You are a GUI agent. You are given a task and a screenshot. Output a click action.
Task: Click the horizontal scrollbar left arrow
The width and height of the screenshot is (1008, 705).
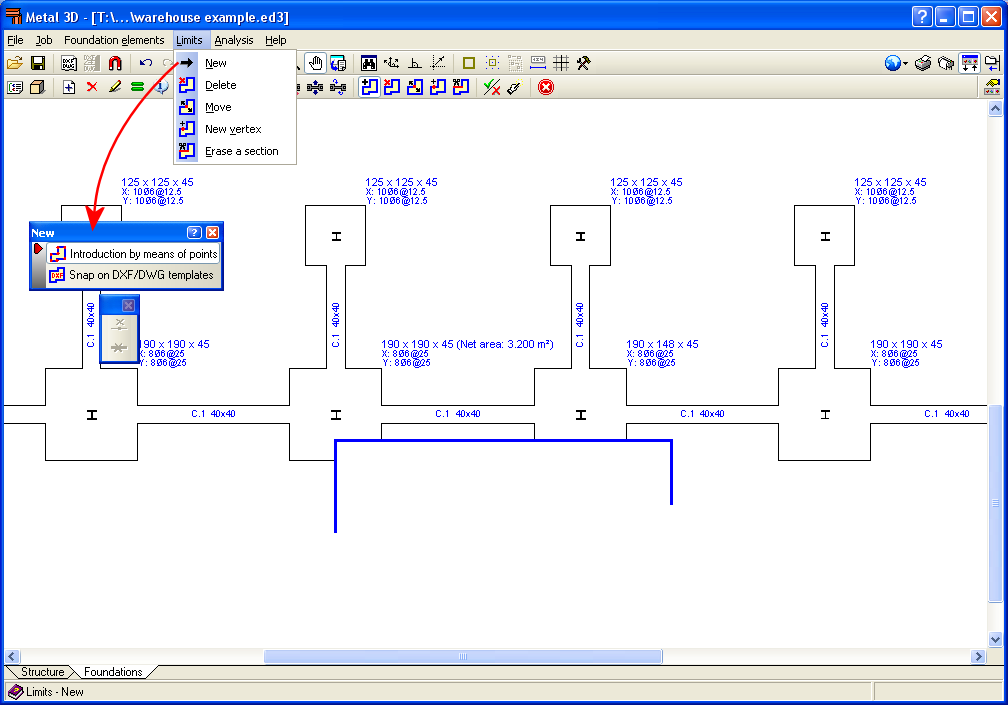pyautogui.click(x=12, y=656)
